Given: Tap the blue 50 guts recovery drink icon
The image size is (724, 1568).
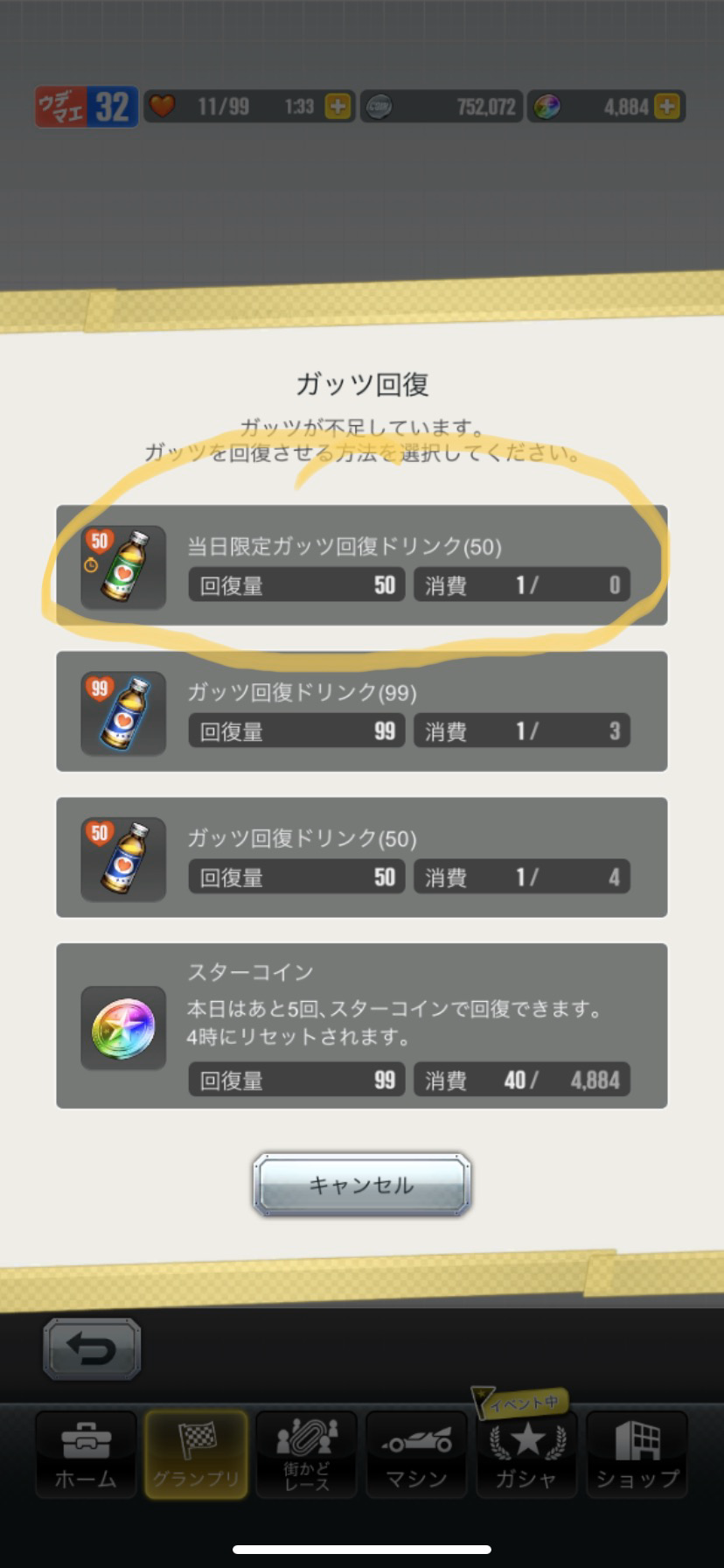Looking at the screenshot, I should [x=123, y=859].
